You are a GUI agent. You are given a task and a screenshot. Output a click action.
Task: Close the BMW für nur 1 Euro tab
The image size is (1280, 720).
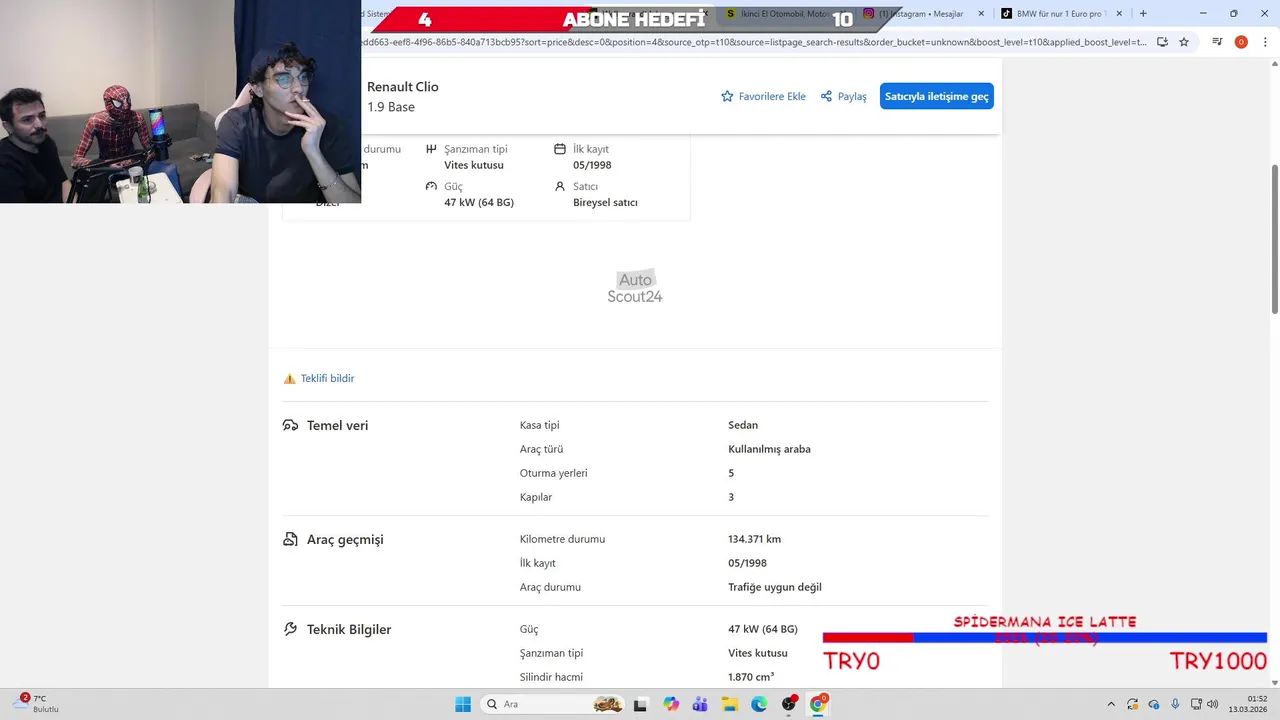pyautogui.click(x=1119, y=14)
